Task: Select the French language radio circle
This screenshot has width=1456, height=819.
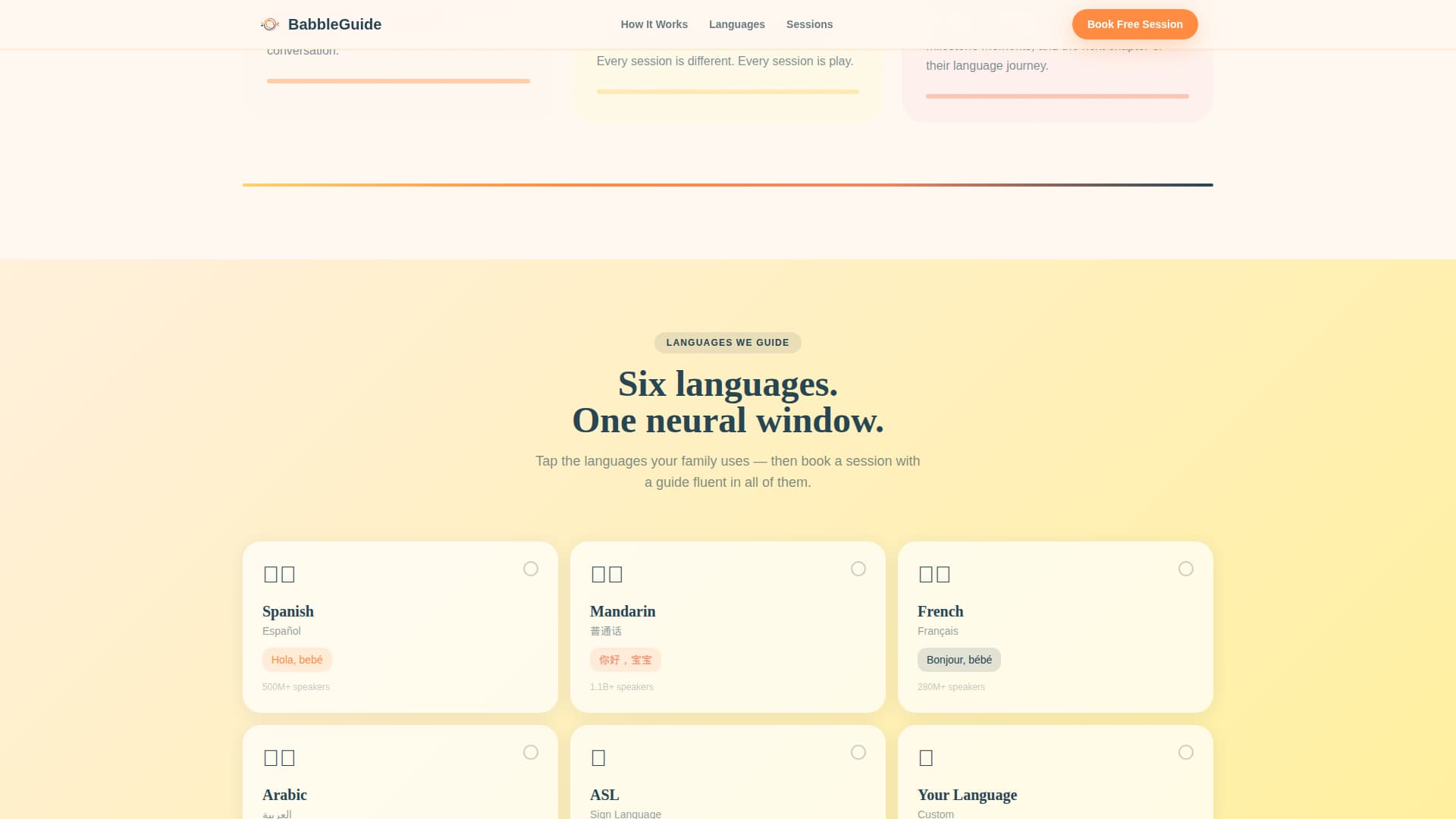Action: (1186, 569)
